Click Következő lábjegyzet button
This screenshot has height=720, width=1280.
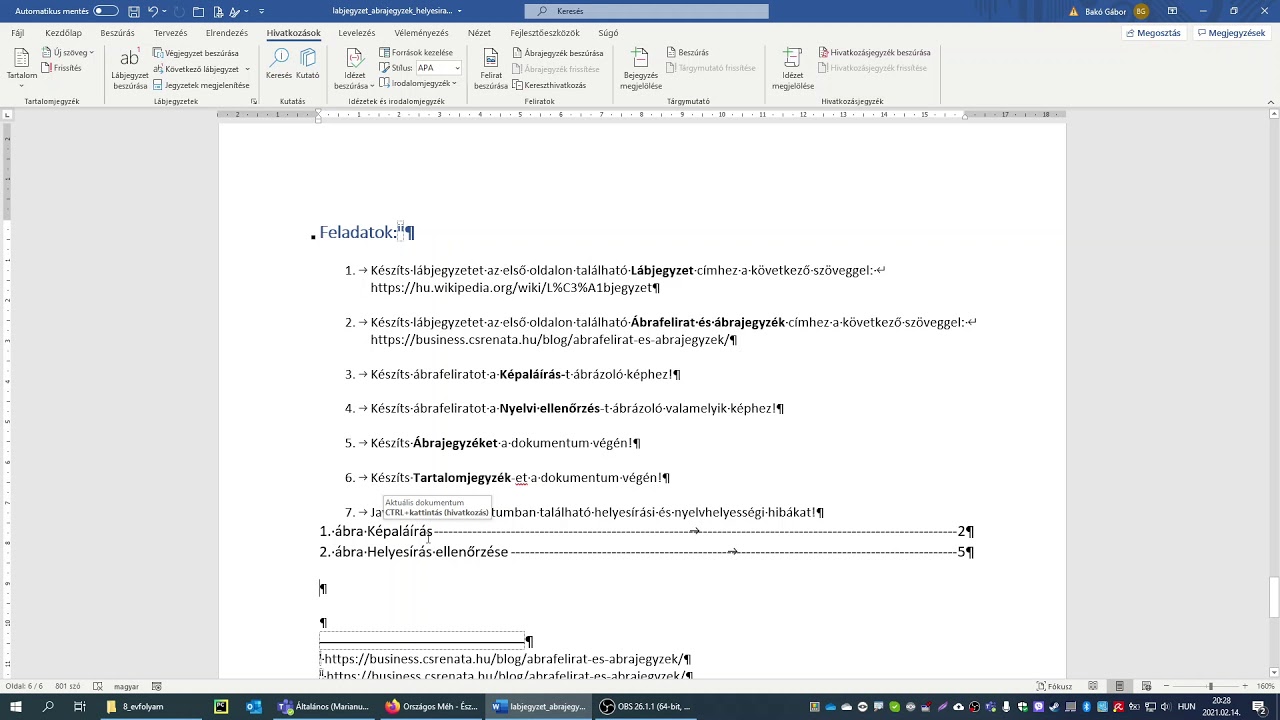(196, 69)
